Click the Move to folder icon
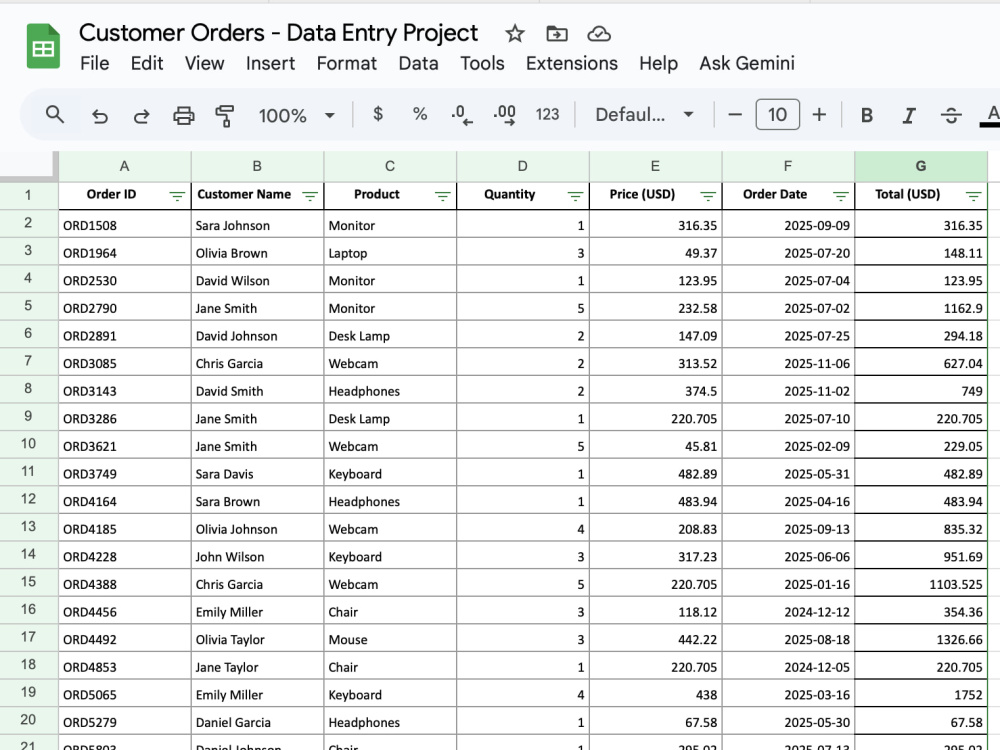 click(x=557, y=33)
